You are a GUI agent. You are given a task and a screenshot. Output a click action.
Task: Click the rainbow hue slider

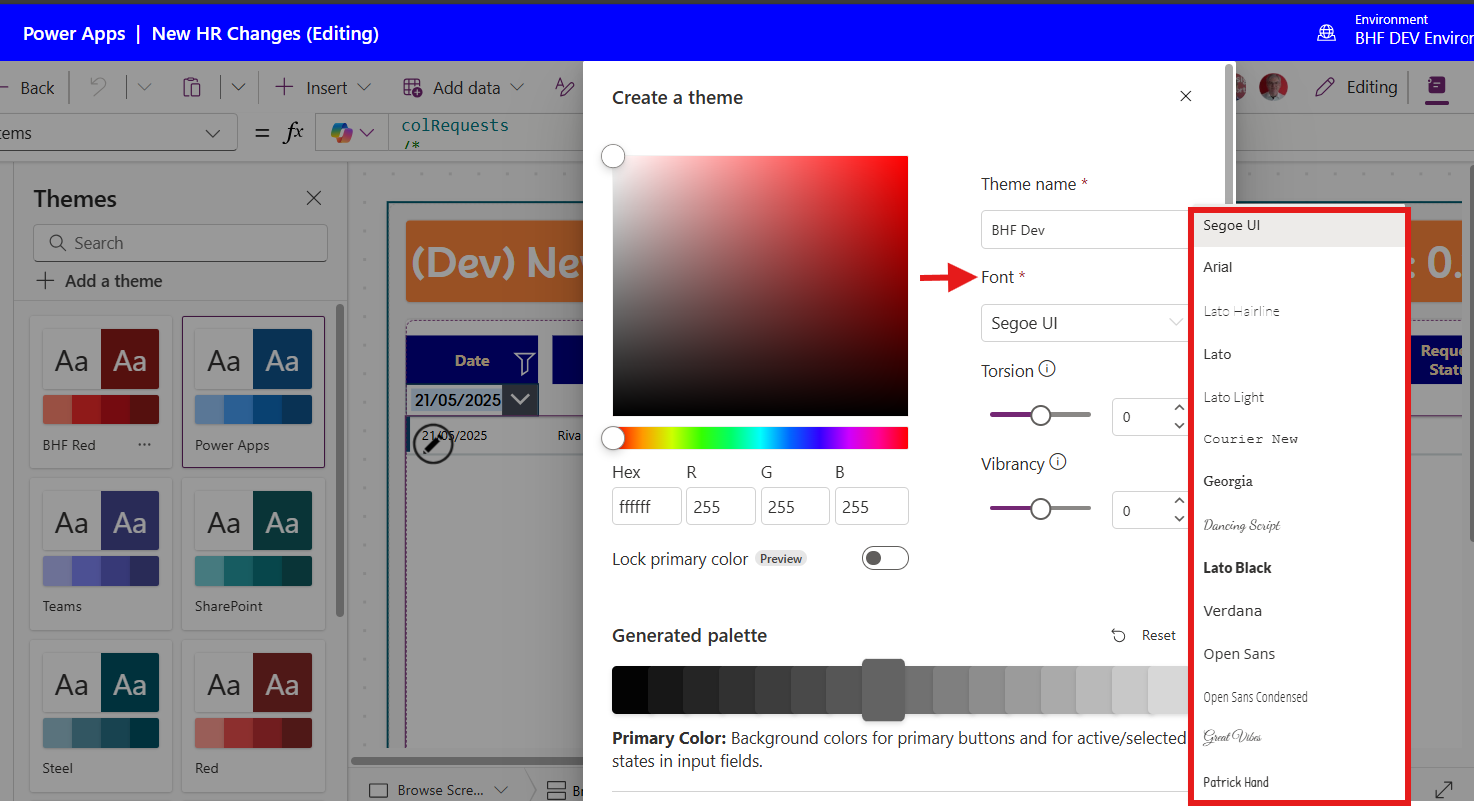[x=760, y=438]
